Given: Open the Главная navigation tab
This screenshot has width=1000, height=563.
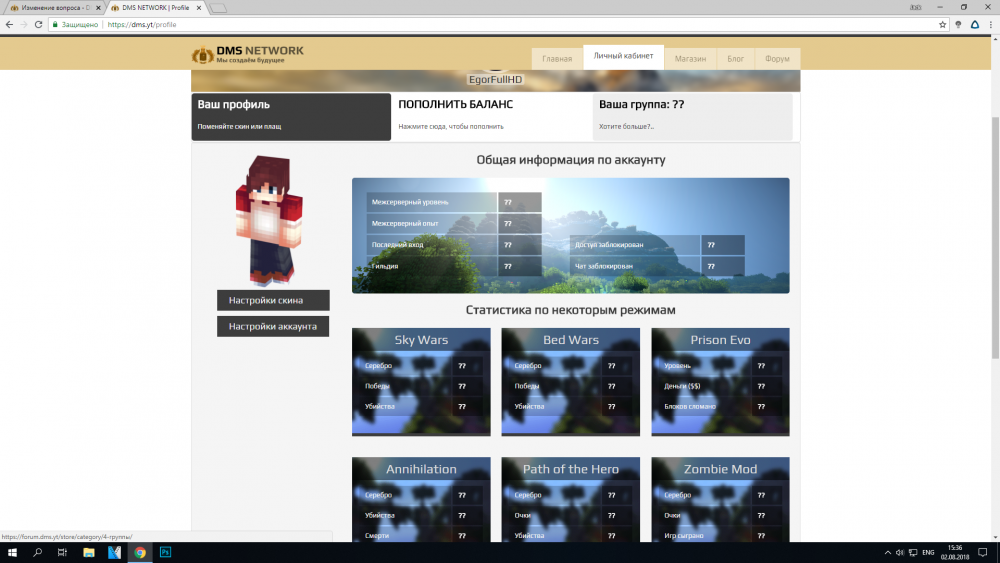Looking at the screenshot, I should 557,59.
